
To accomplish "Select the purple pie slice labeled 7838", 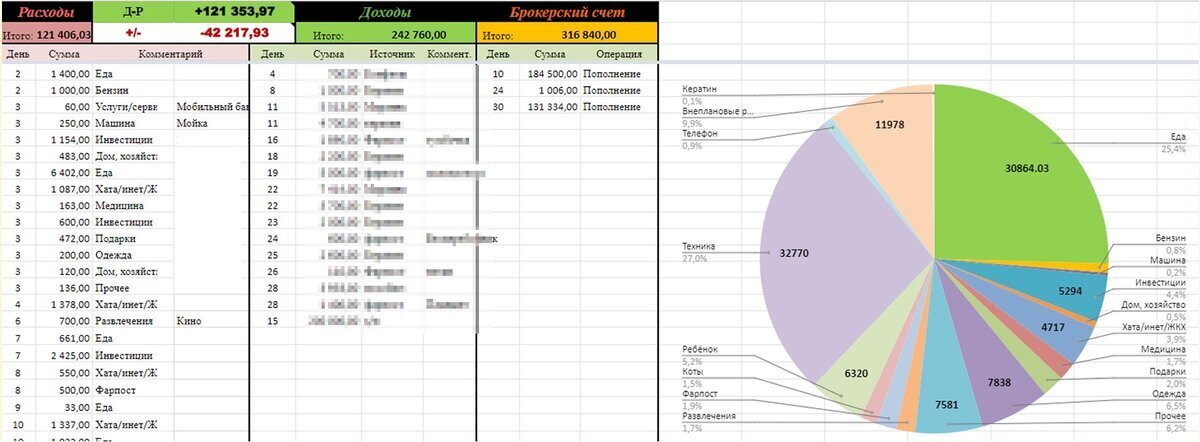I will (996, 380).
